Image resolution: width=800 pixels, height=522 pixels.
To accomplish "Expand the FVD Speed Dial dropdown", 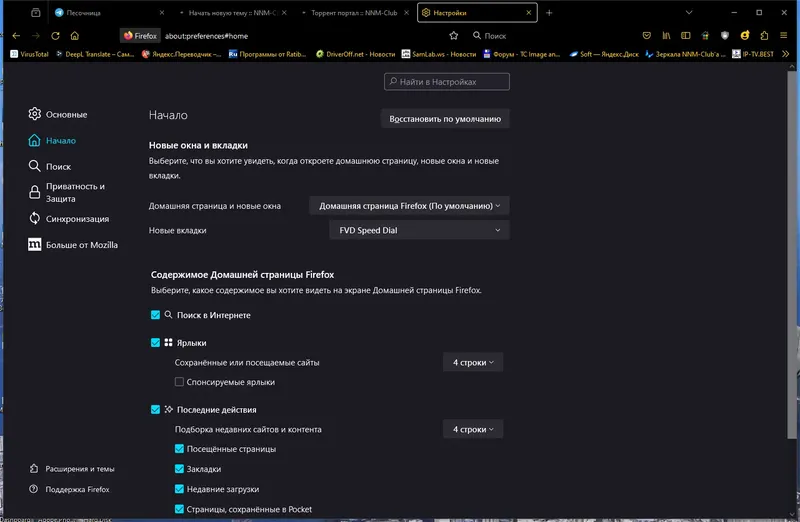I will click(x=419, y=230).
